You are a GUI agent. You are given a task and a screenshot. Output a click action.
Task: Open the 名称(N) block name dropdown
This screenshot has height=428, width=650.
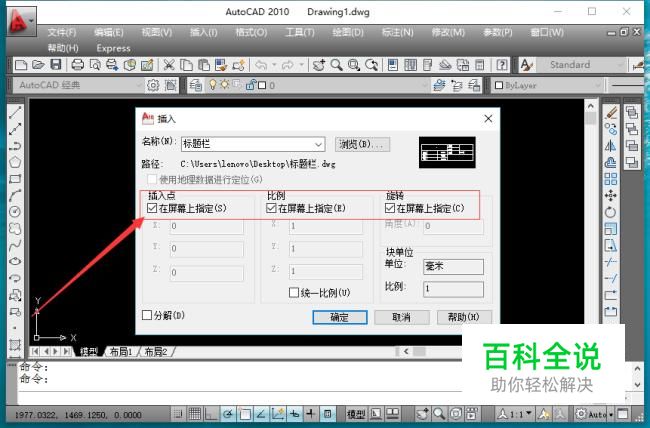coord(318,144)
